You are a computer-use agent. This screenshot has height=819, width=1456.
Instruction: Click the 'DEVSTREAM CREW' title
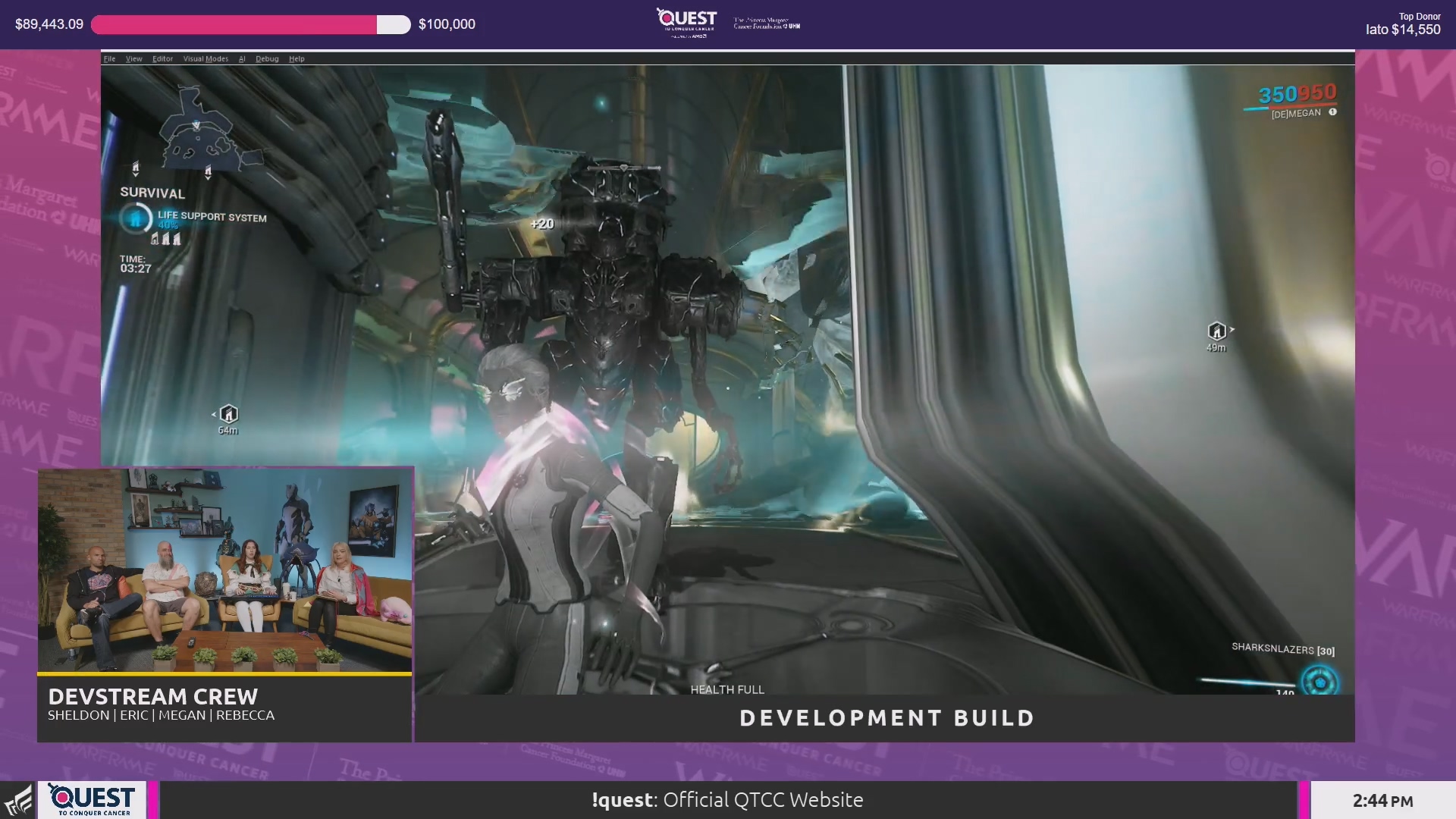click(x=153, y=696)
